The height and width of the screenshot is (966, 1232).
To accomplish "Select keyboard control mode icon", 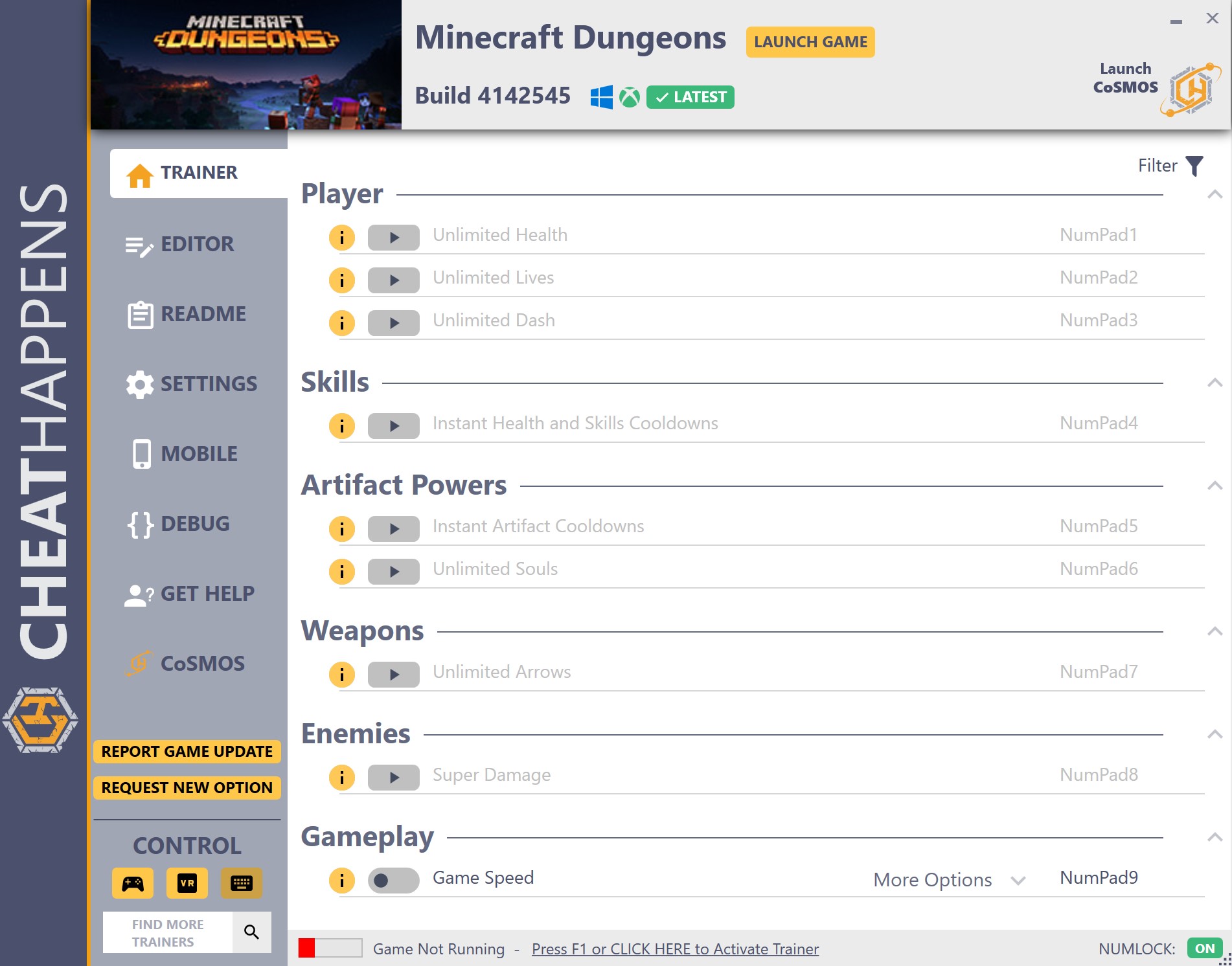I will (242, 883).
